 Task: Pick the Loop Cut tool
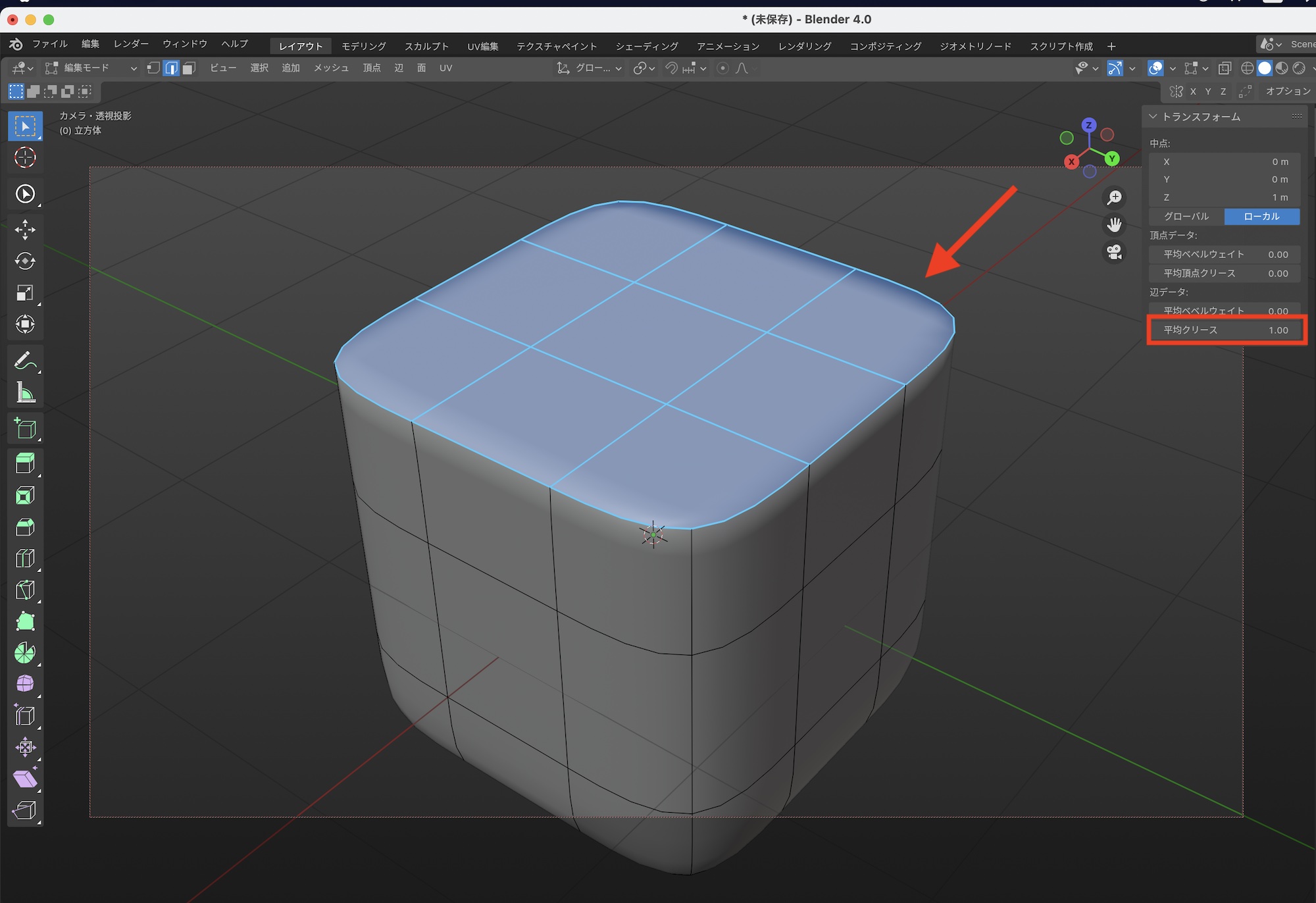coord(25,559)
